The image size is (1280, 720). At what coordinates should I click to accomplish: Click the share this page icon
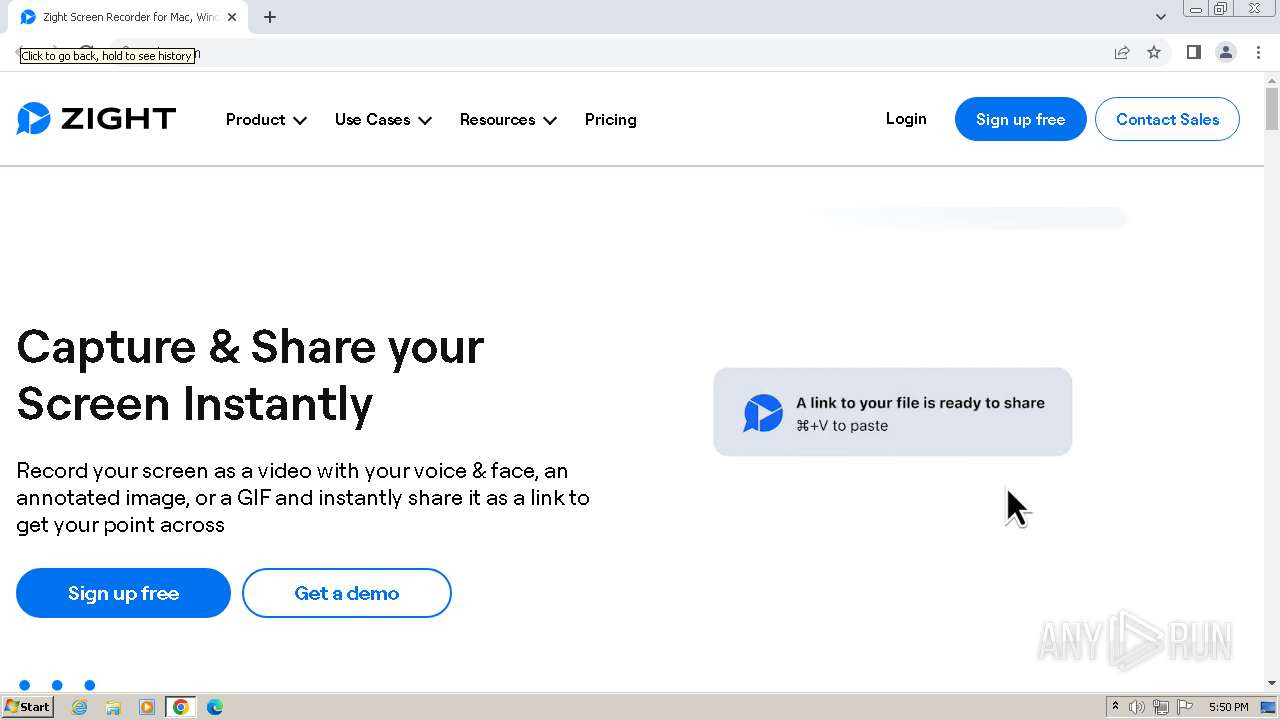1122,53
